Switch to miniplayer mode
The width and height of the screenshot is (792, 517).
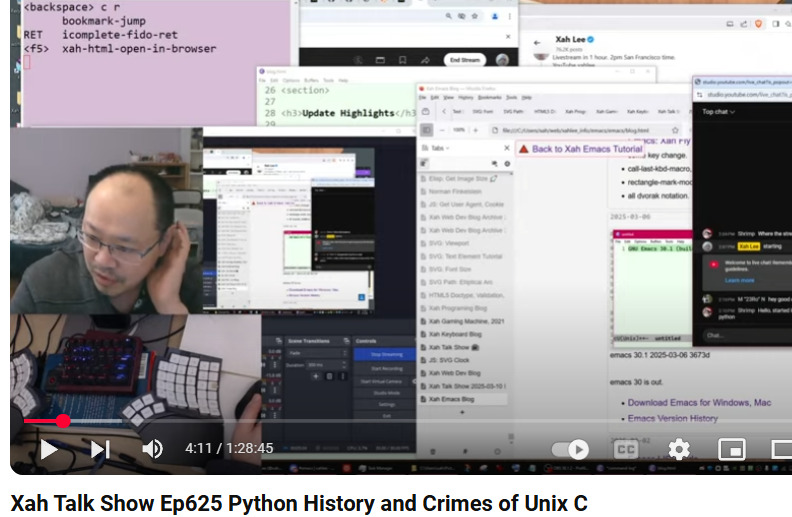pyautogui.click(x=732, y=449)
